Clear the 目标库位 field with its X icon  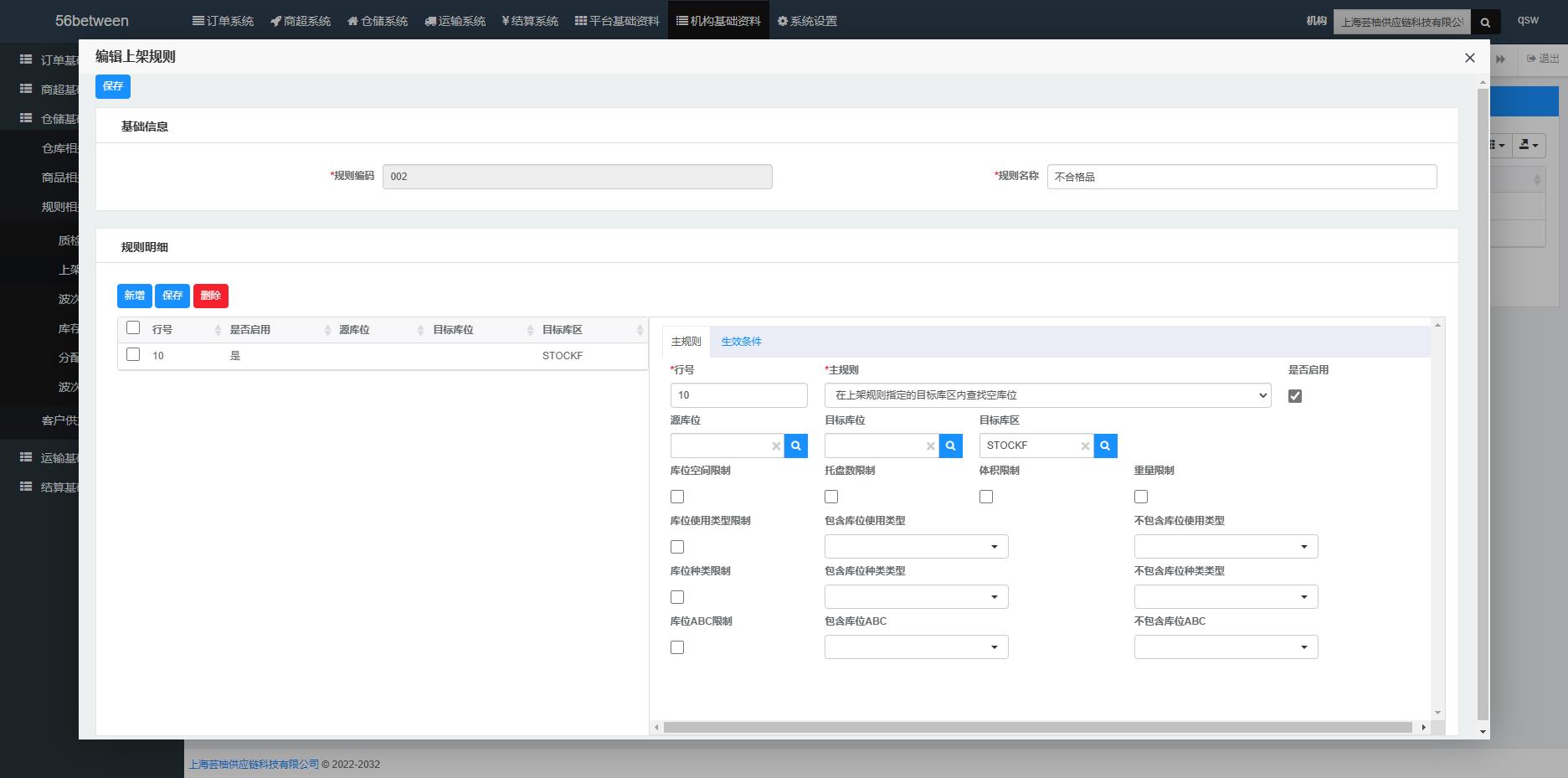click(x=930, y=446)
